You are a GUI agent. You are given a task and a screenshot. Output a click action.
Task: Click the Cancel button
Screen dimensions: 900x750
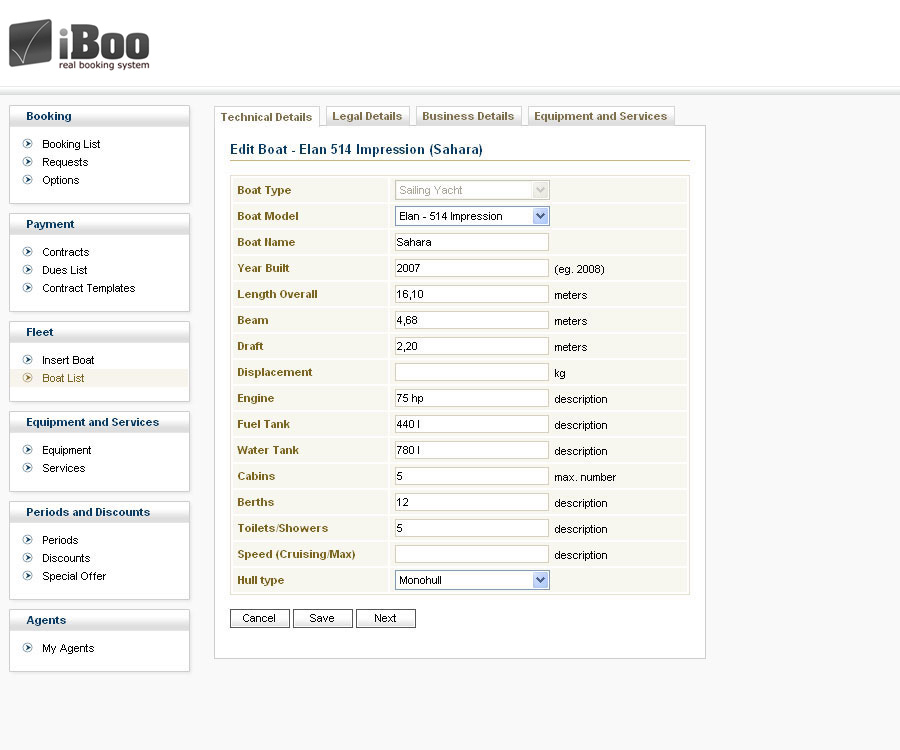259,618
